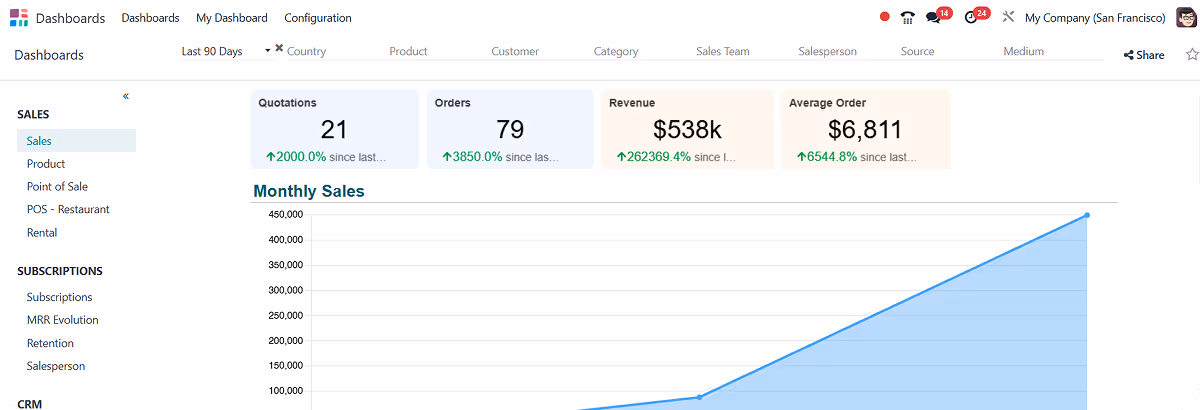Click the SUBSCRIPTIONS section header

point(60,271)
